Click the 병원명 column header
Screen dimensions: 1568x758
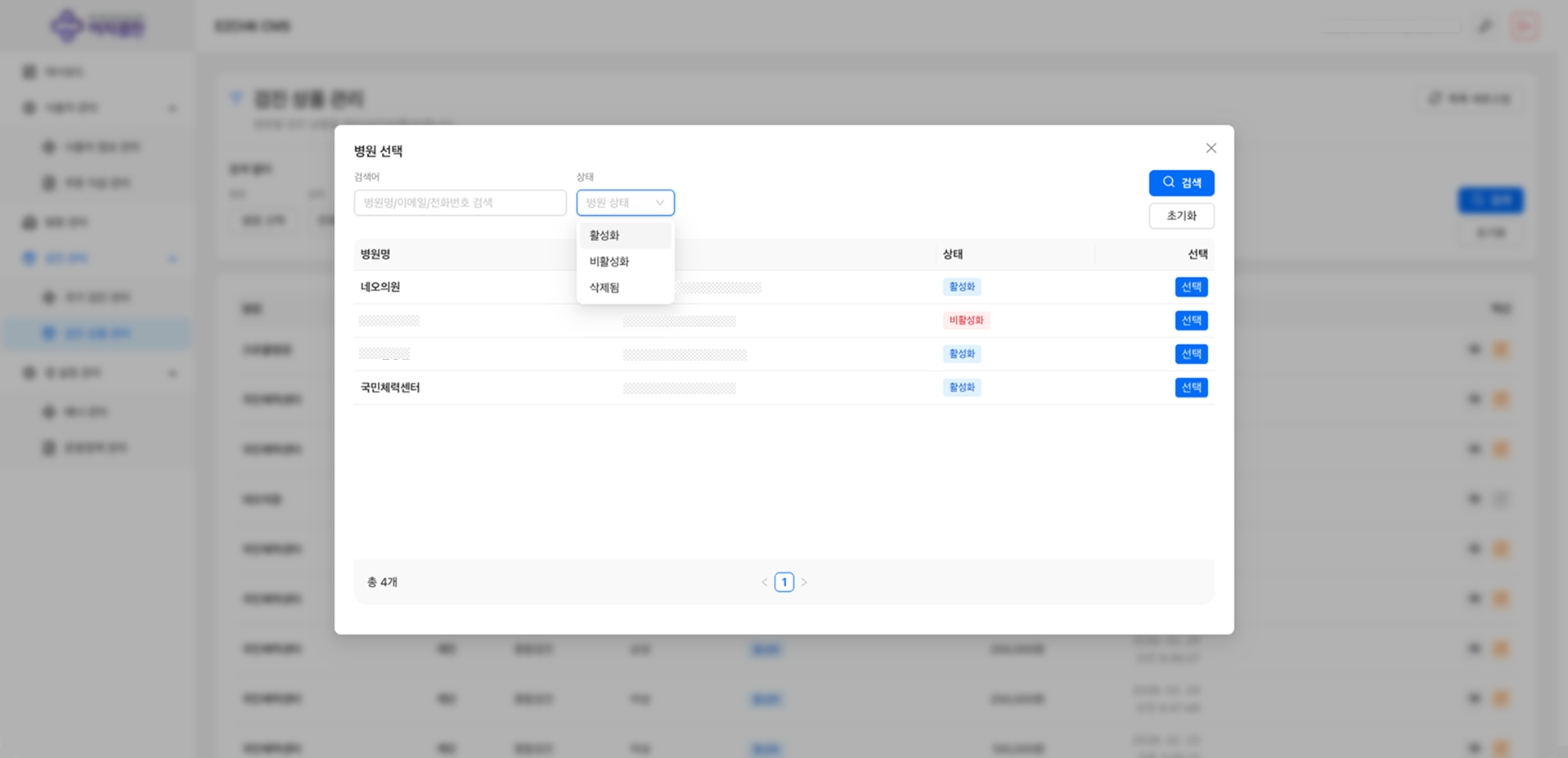click(375, 254)
